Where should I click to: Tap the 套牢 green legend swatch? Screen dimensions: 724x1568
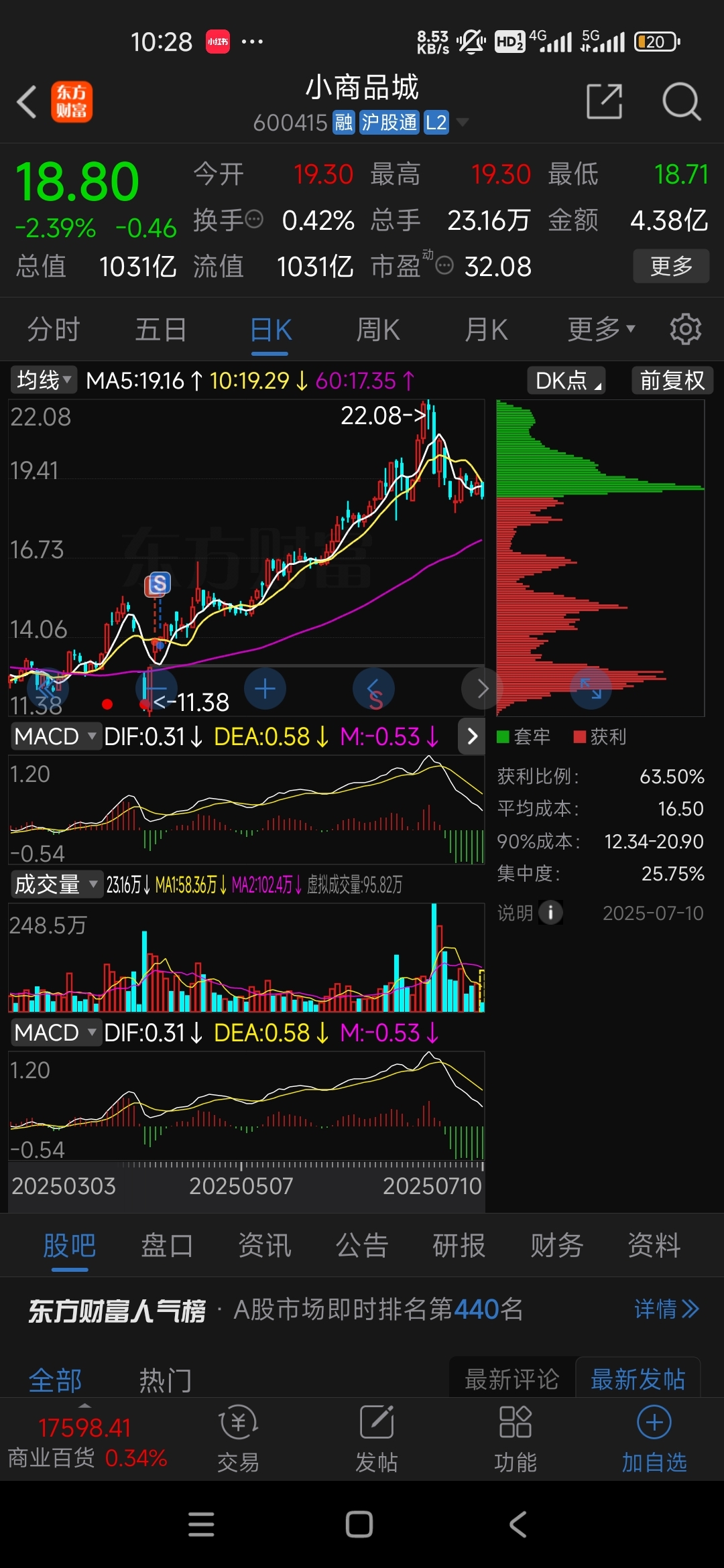click(503, 736)
